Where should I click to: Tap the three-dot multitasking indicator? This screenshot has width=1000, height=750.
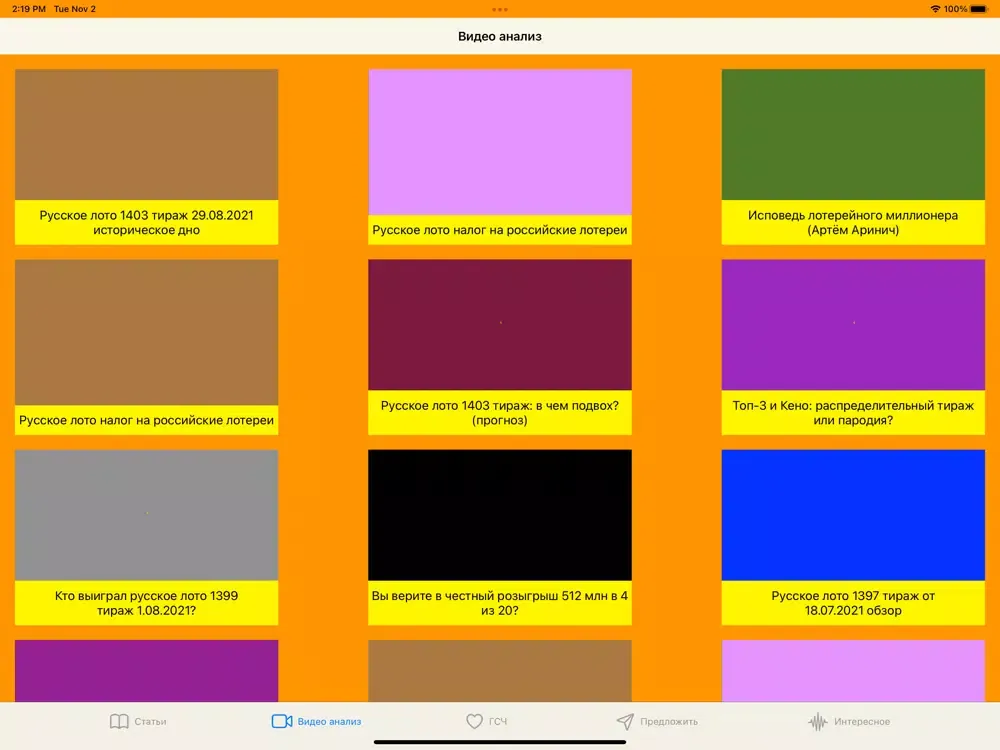tap(500, 10)
